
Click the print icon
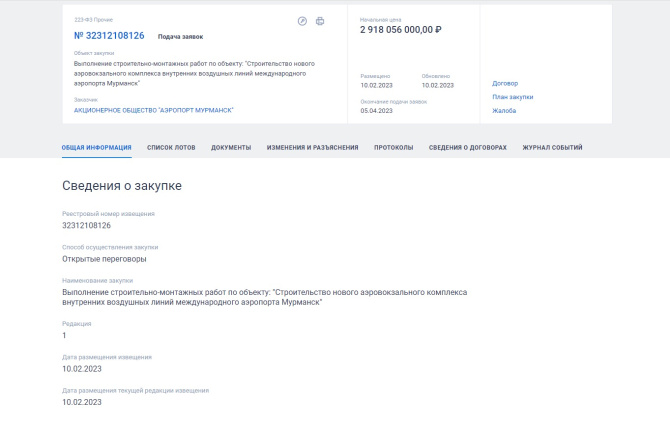point(320,21)
